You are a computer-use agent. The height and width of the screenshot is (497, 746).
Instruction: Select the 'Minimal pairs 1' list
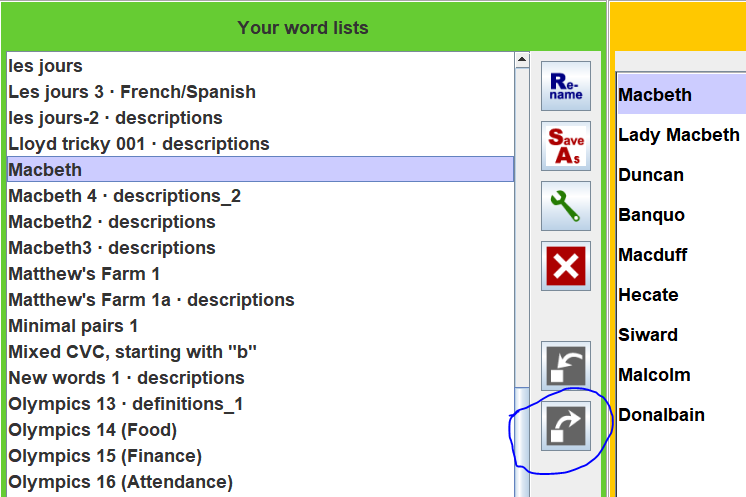[261, 326]
